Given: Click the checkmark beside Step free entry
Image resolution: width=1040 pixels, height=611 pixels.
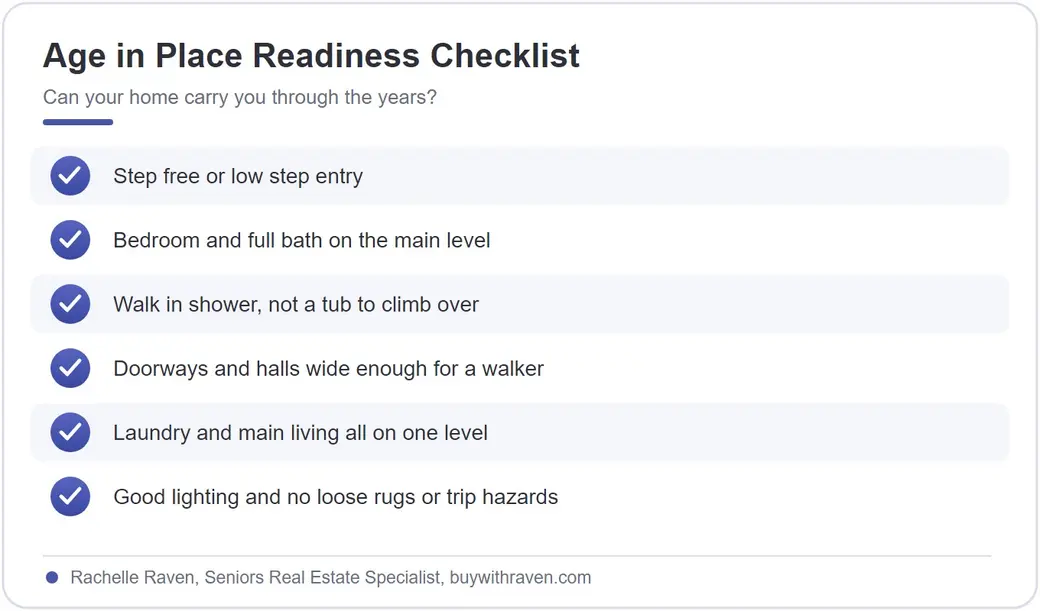Looking at the screenshot, I should pos(70,176).
